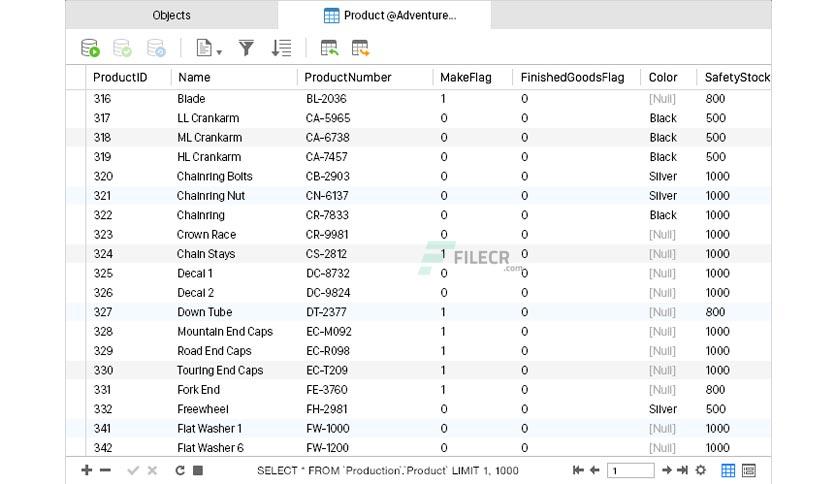Jump to the last page arrow
The width and height of the screenshot is (836, 484).
[682, 470]
